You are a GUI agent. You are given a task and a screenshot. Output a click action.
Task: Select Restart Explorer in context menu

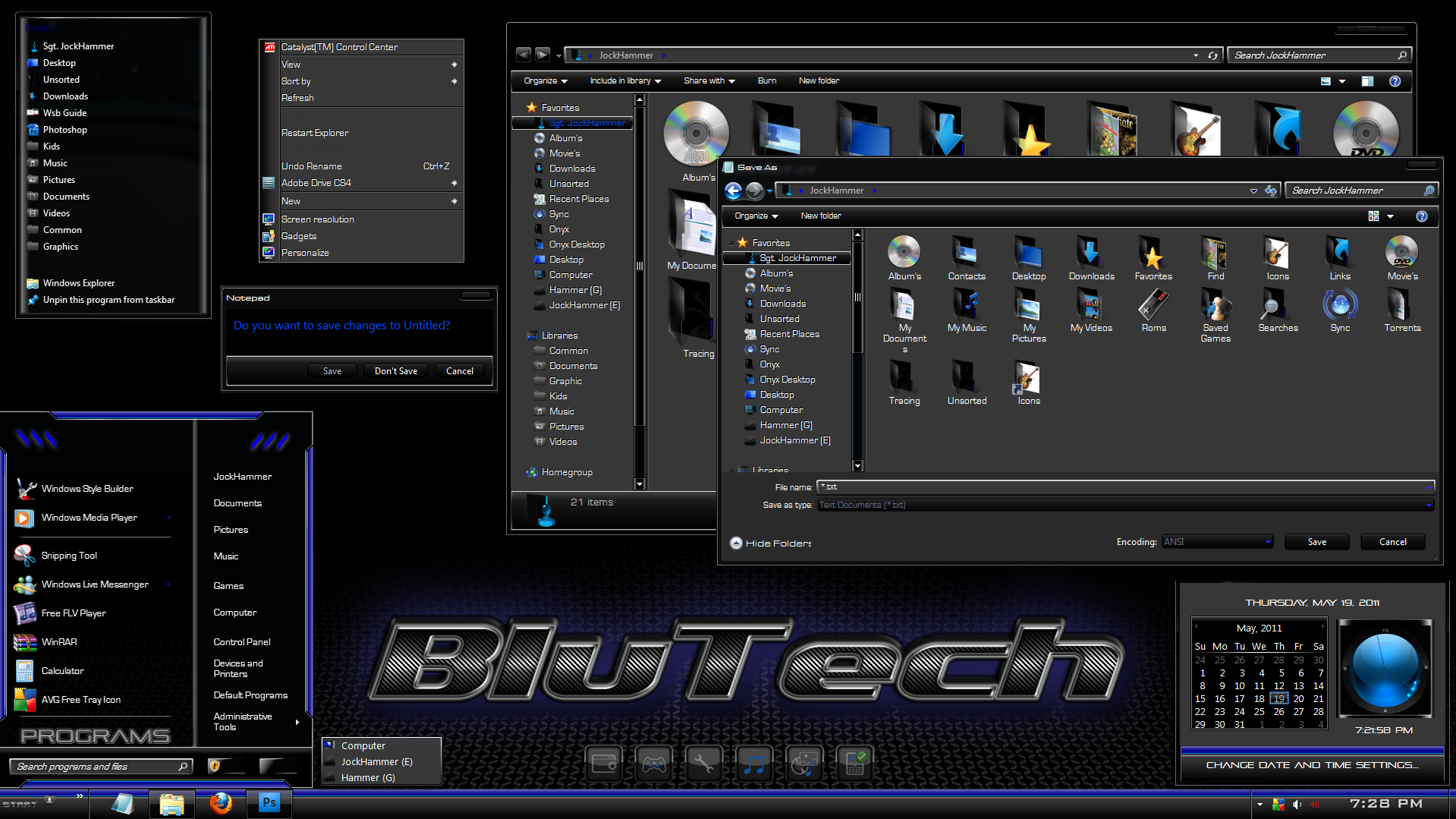click(315, 133)
